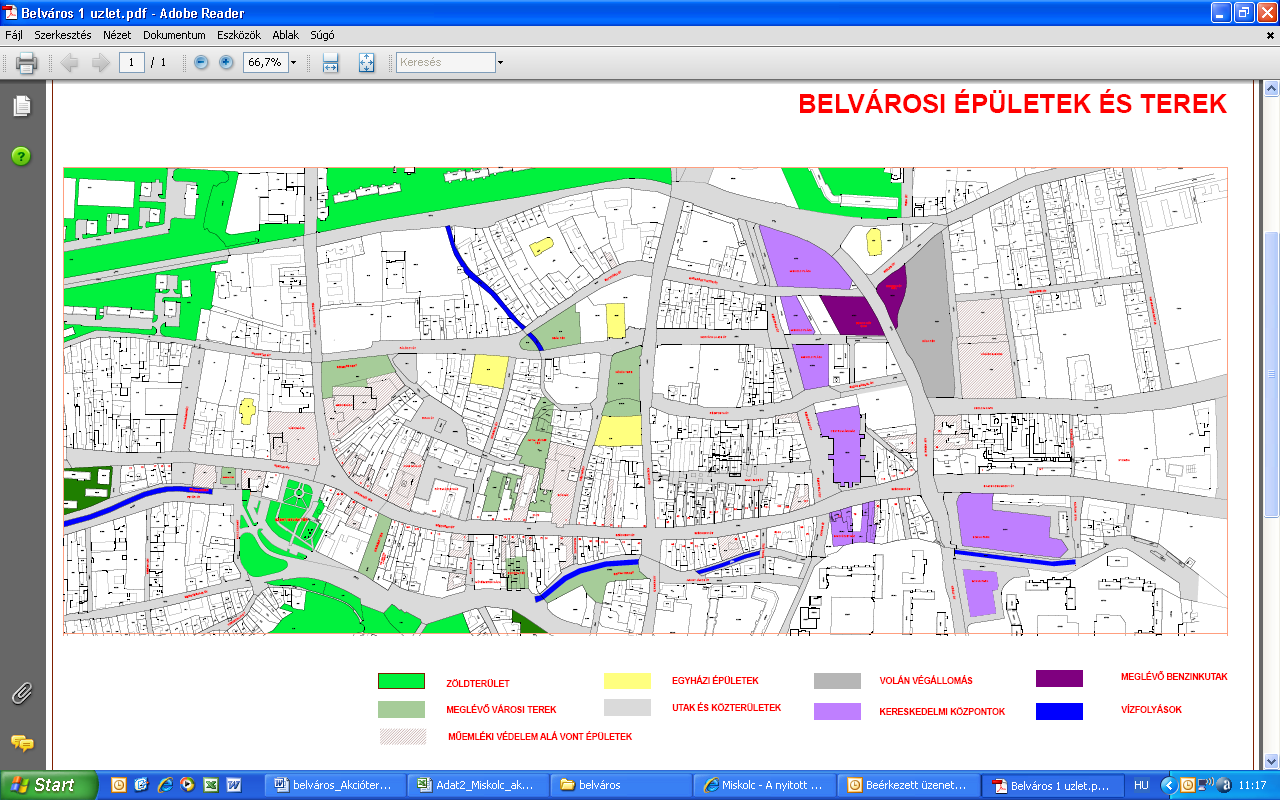Switch to Adat2_Miskolc Excel taskbar window

(x=479, y=785)
